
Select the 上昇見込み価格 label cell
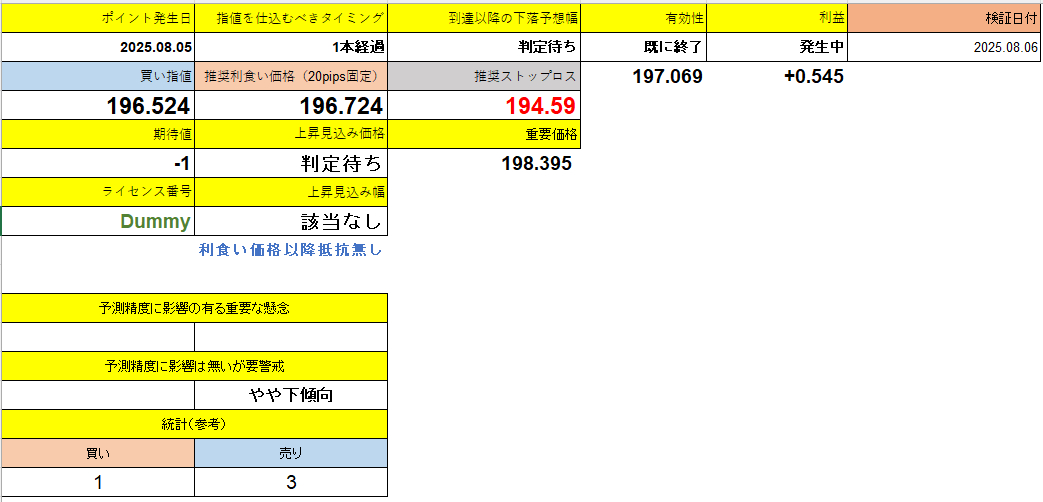click(291, 134)
